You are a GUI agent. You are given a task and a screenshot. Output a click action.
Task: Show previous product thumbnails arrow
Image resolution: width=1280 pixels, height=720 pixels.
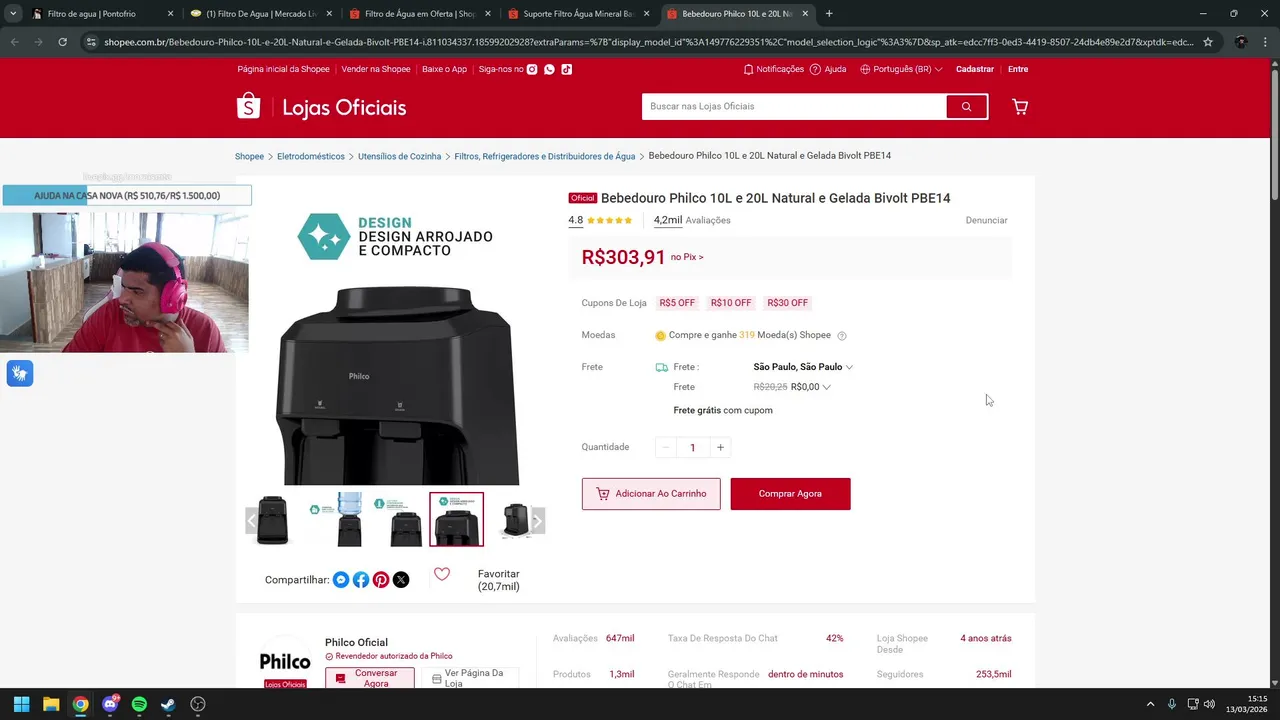pos(252,520)
